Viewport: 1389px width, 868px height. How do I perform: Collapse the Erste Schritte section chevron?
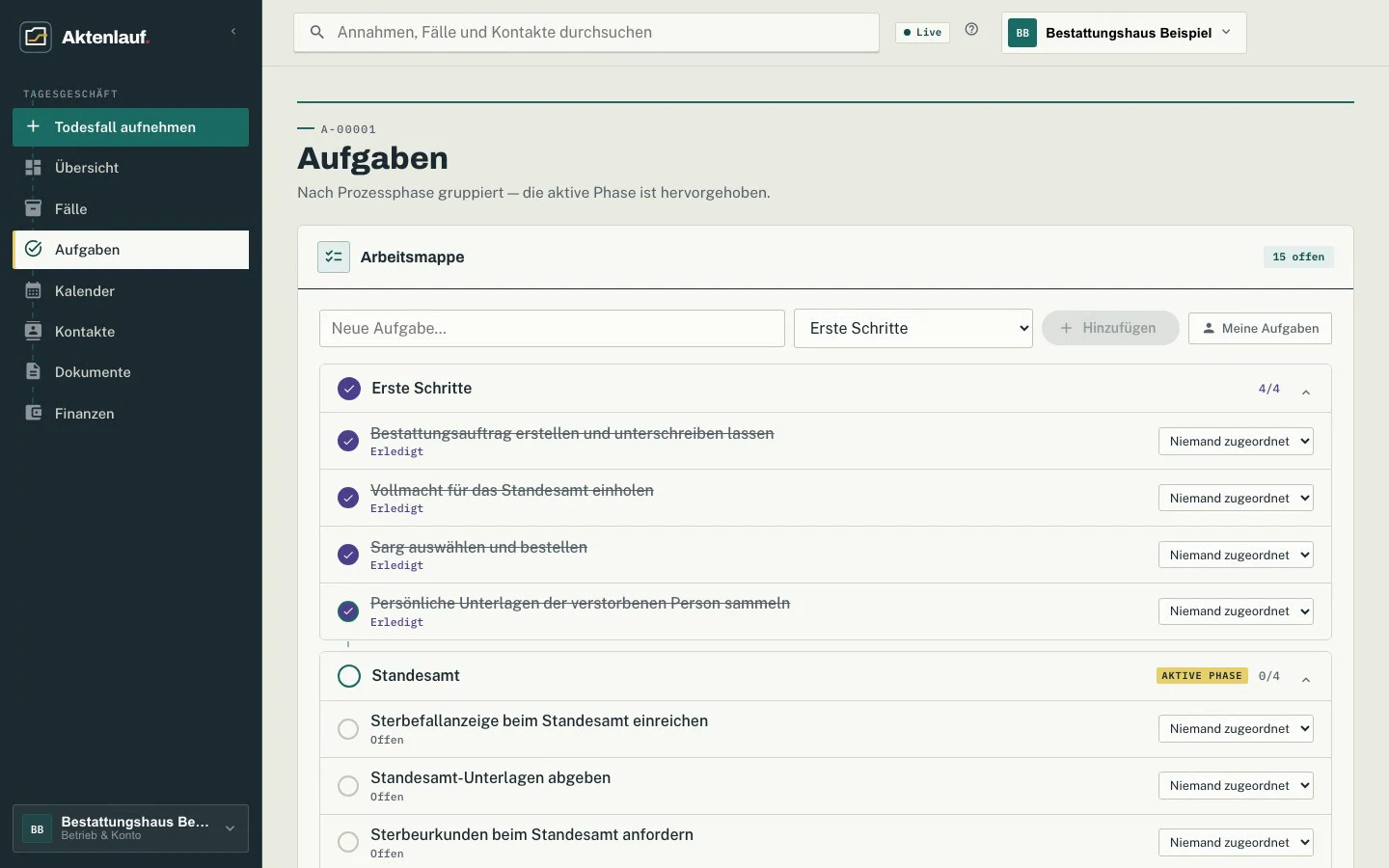click(1306, 392)
